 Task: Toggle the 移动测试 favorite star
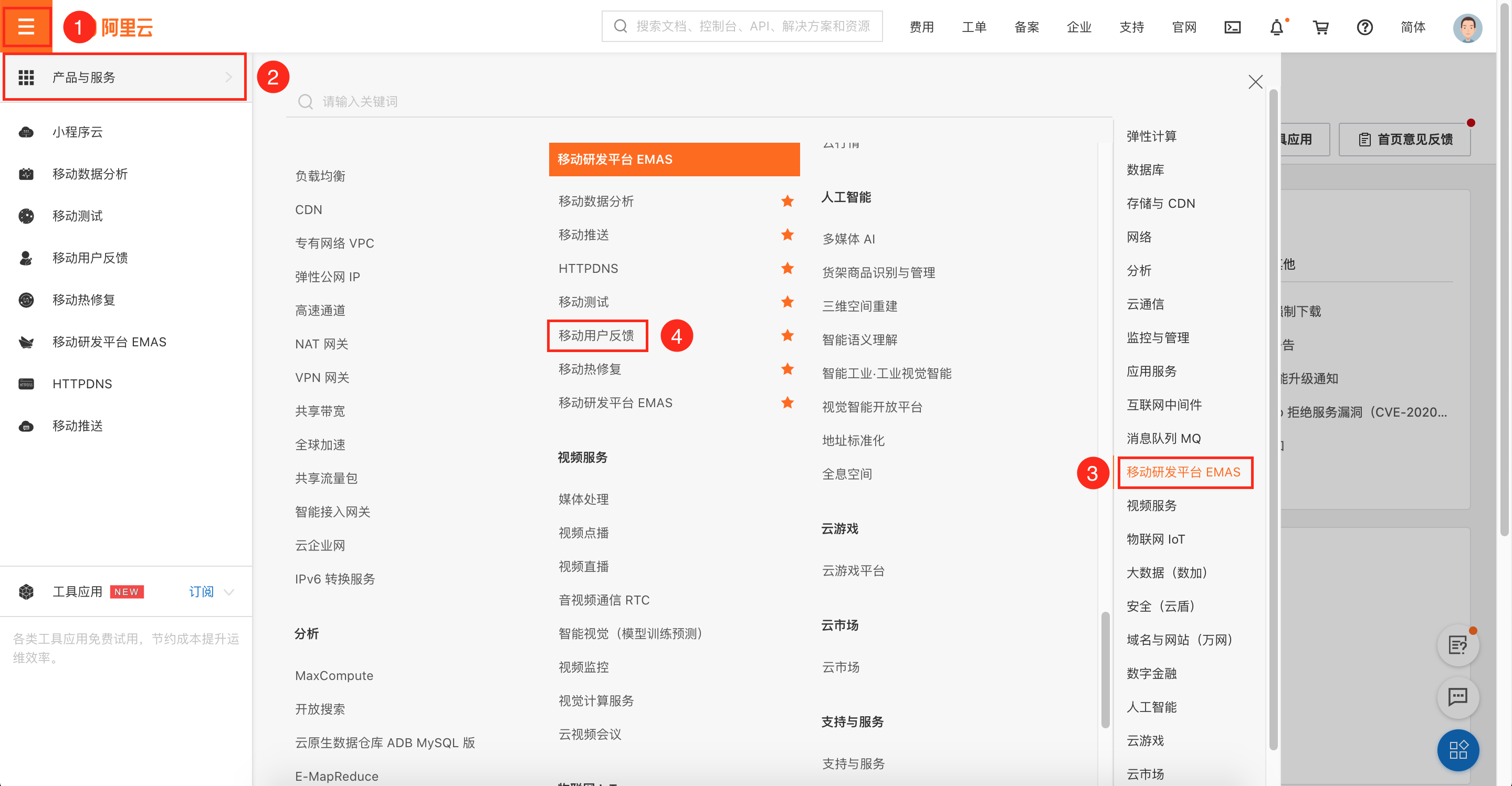pos(787,302)
